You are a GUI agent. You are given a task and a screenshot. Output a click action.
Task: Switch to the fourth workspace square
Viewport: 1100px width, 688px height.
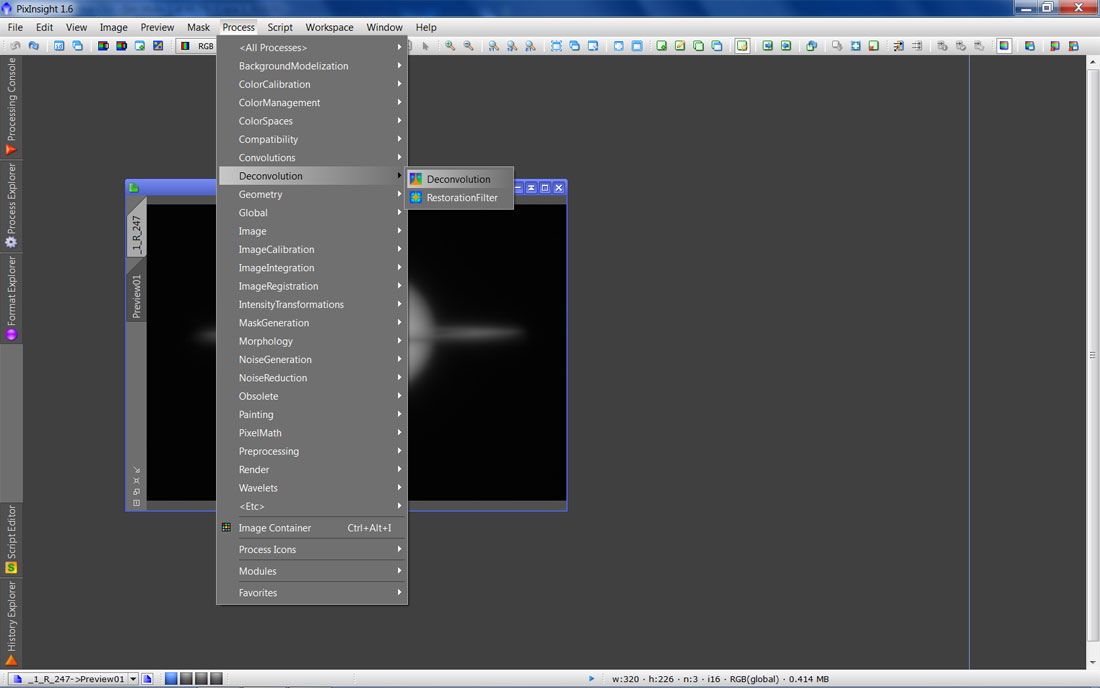click(x=216, y=679)
